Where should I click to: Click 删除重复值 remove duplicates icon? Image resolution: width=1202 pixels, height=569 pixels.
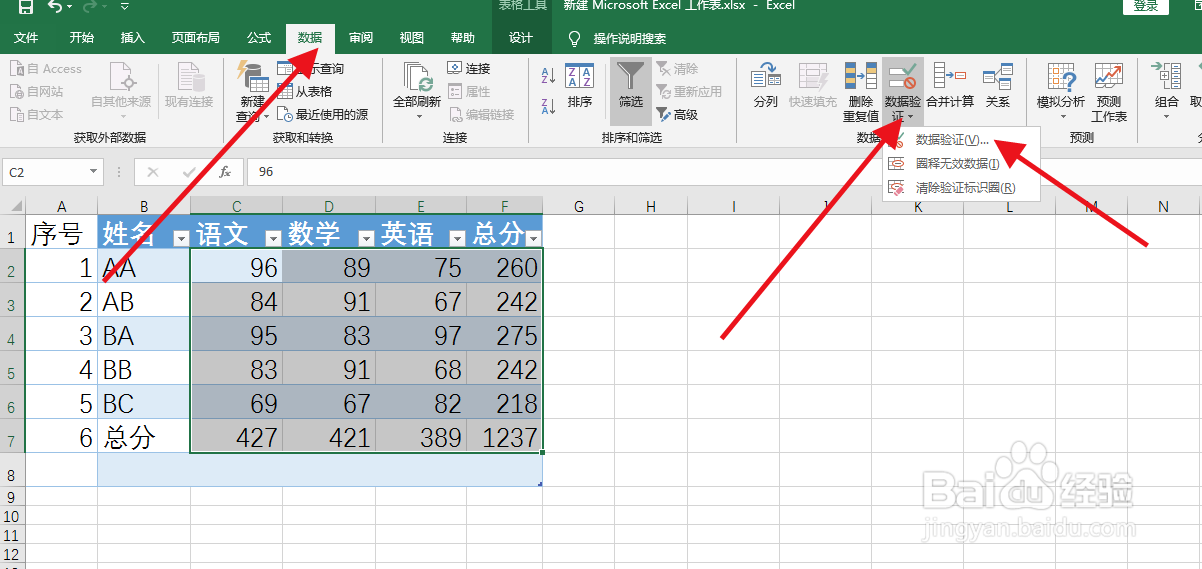[860, 77]
